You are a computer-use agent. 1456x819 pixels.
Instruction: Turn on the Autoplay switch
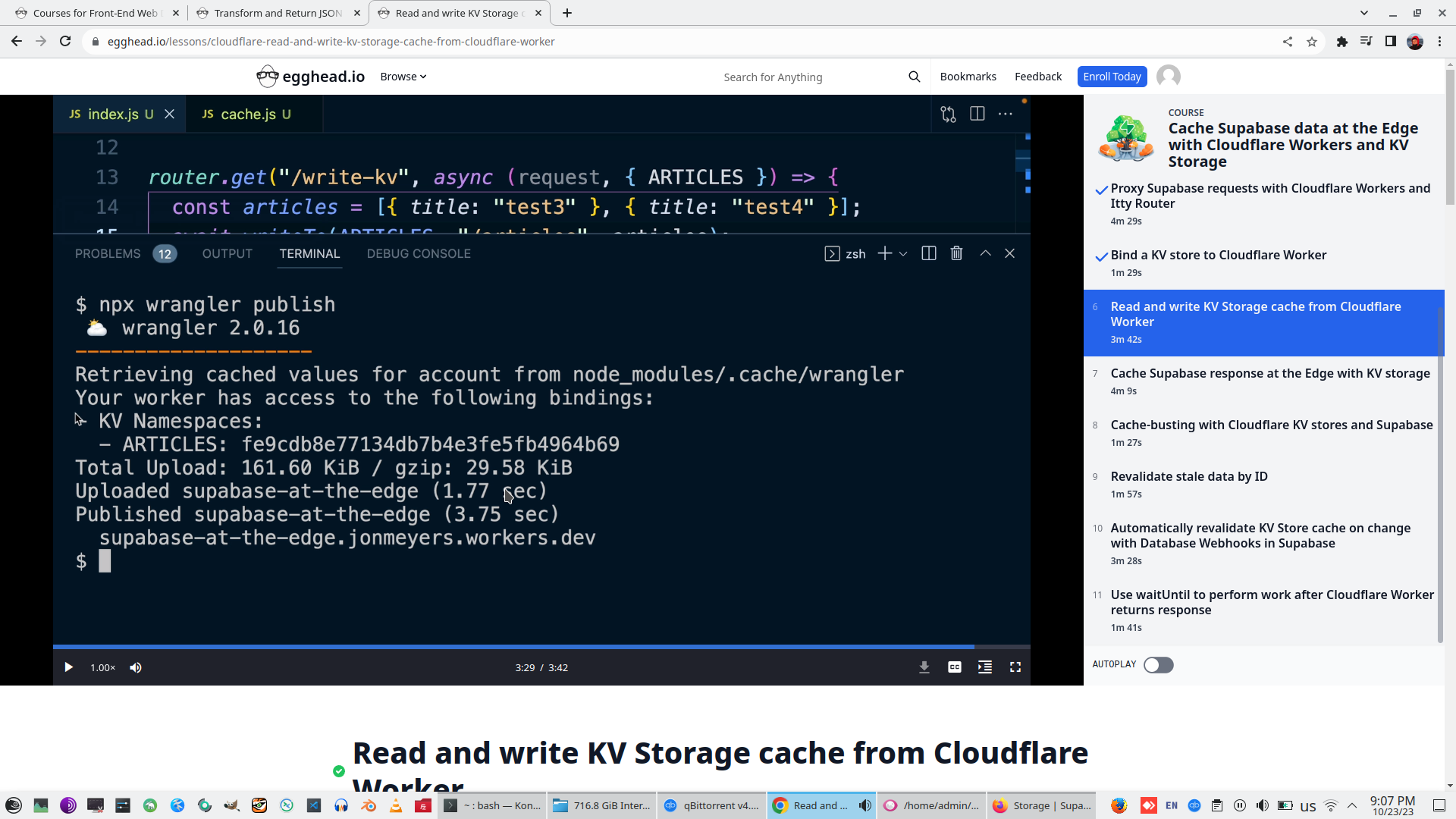(1158, 665)
